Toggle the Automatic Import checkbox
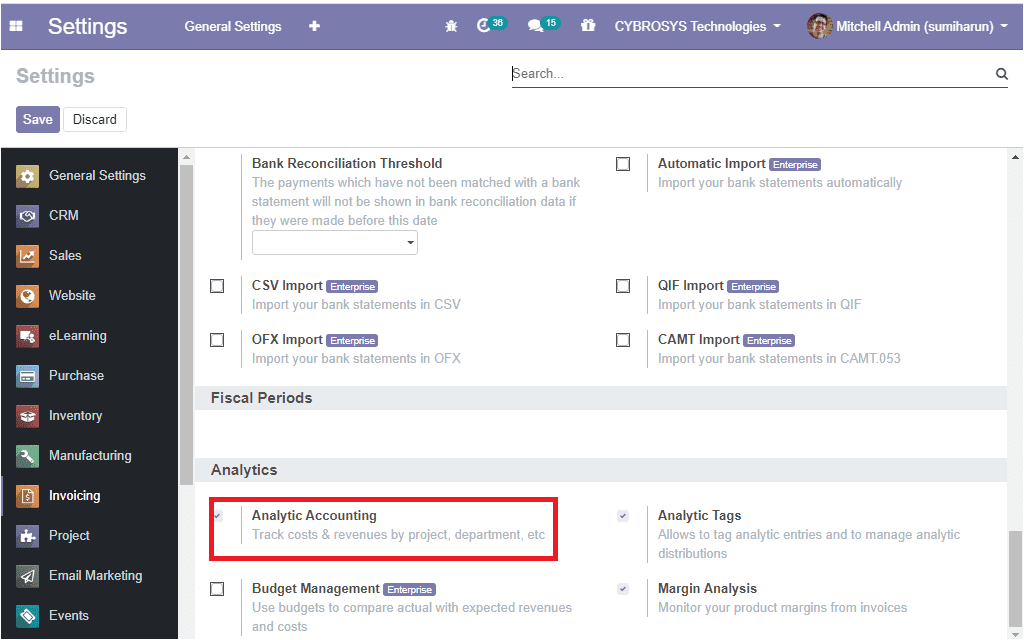This screenshot has width=1024, height=640. (623, 164)
